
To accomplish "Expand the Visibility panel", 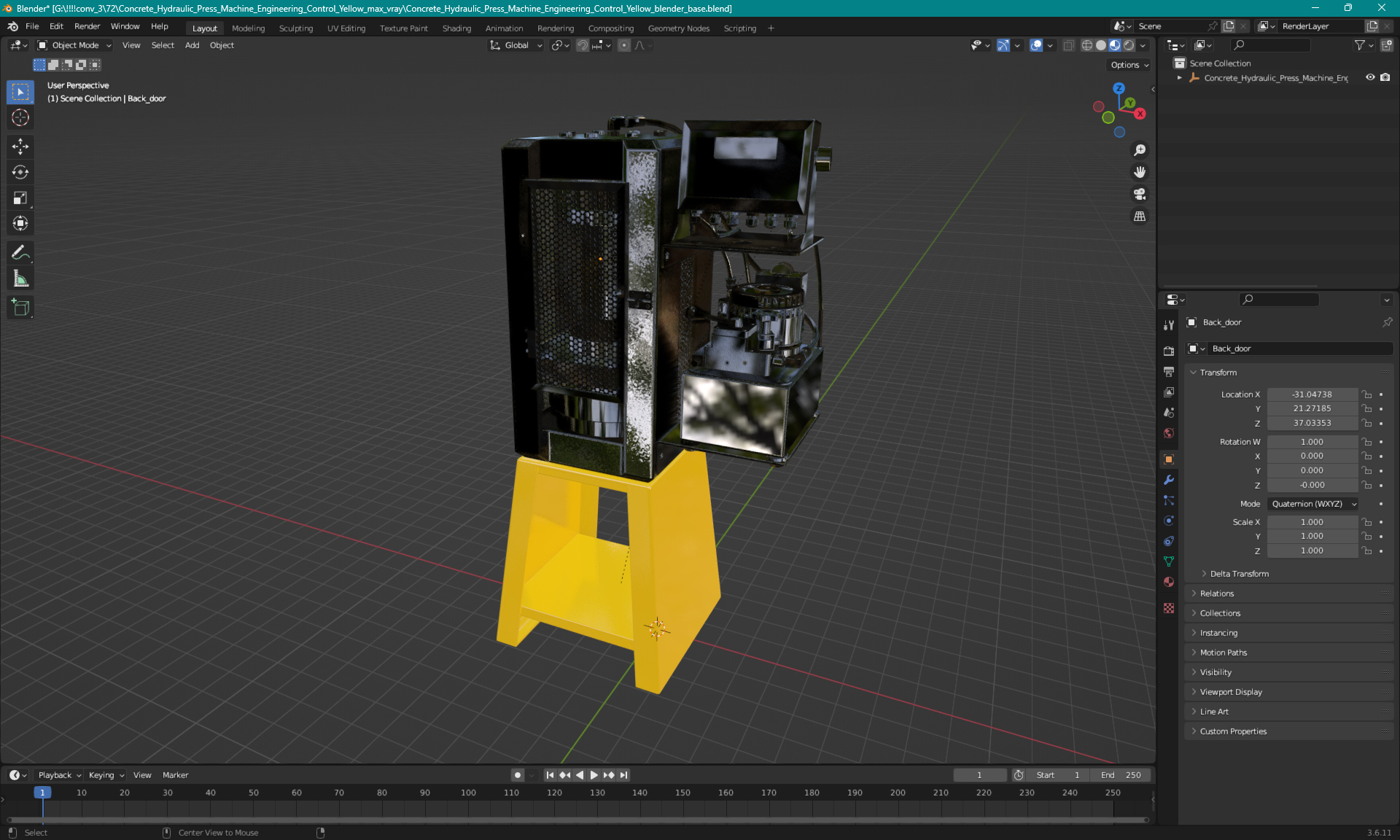I will pos(1215,672).
